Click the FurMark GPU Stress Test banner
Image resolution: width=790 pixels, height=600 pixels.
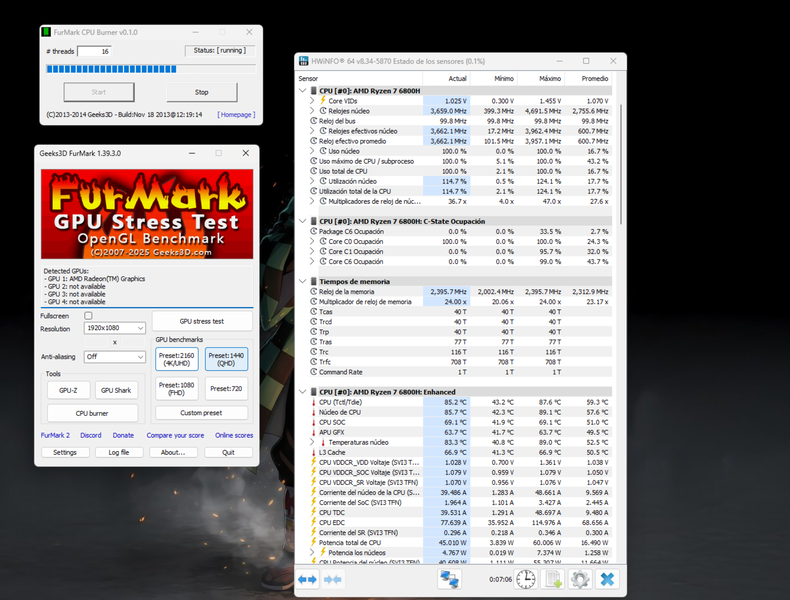point(147,215)
